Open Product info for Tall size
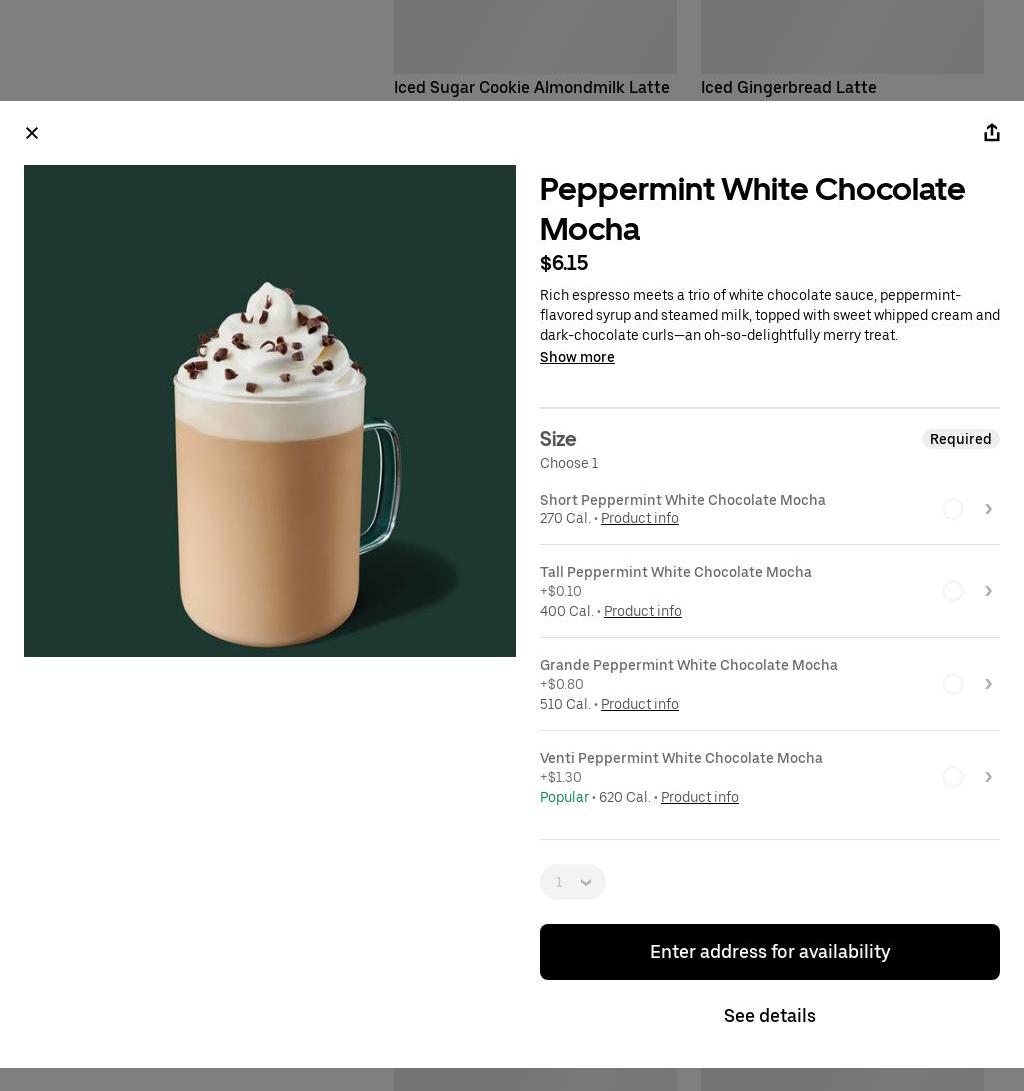This screenshot has height=1091, width=1024. 643,611
